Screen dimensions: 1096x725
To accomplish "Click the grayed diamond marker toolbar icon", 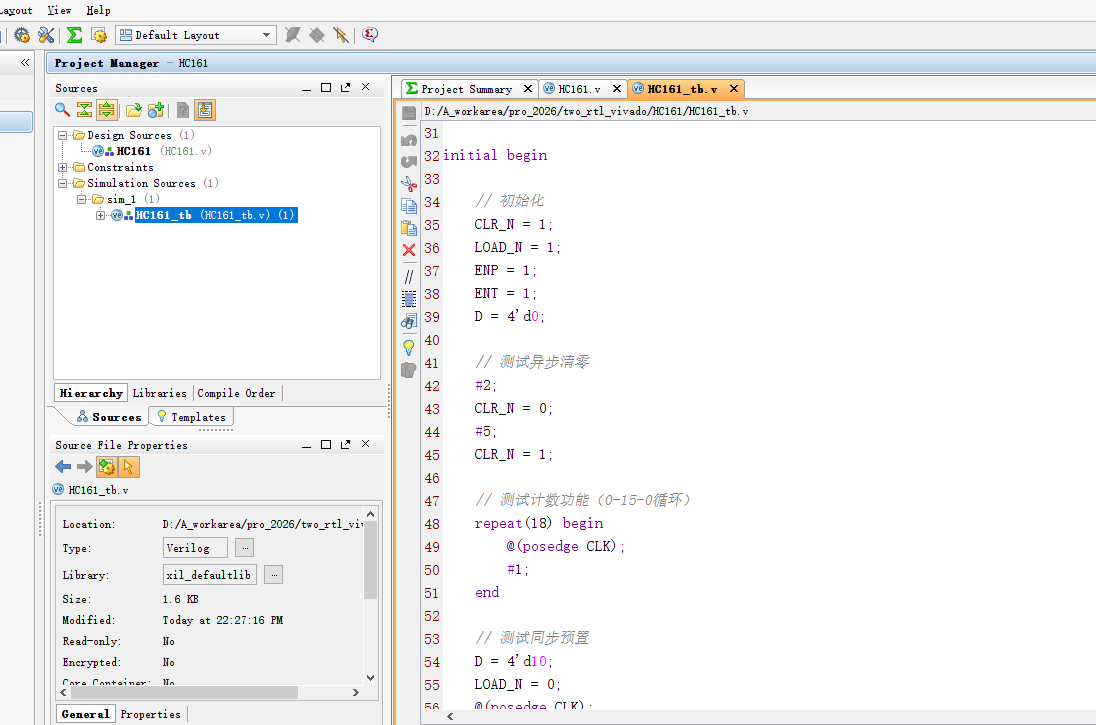I will (x=317, y=35).
